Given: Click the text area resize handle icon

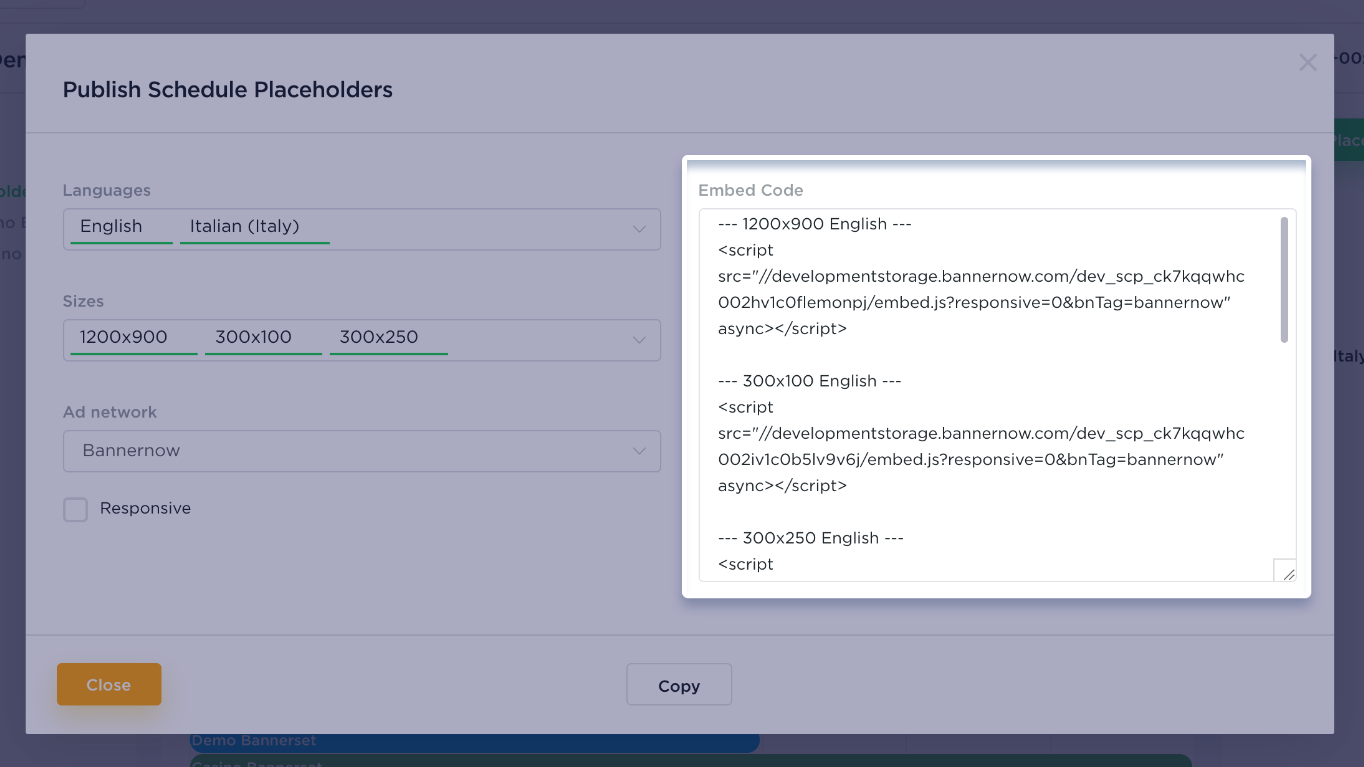Looking at the screenshot, I should [1286, 571].
